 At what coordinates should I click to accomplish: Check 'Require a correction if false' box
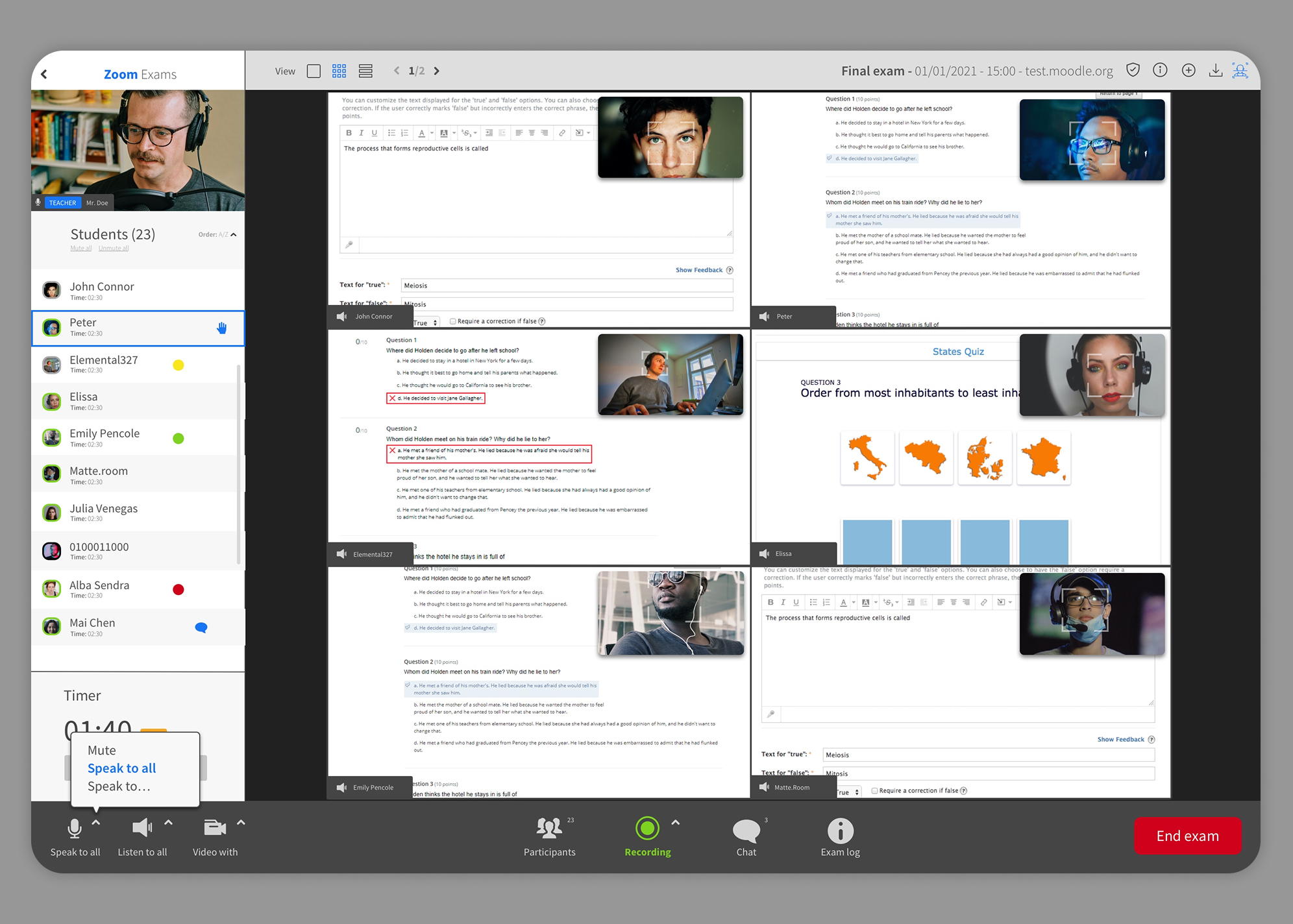click(x=453, y=321)
